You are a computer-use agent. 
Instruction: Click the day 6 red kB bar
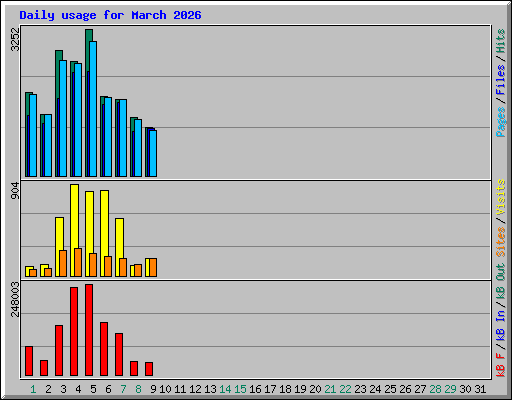click(104, 349)
